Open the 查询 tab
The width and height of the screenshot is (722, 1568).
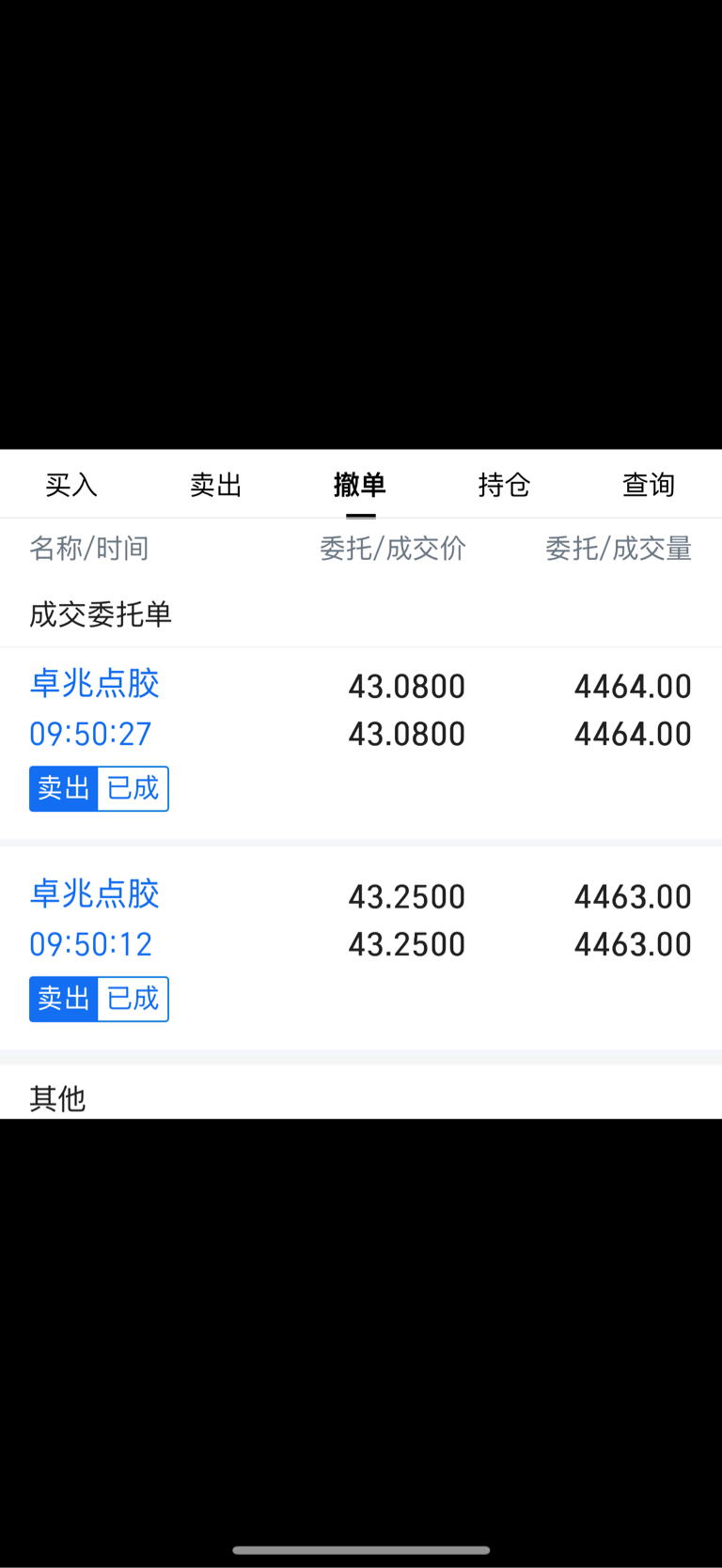tap(649, 485)
